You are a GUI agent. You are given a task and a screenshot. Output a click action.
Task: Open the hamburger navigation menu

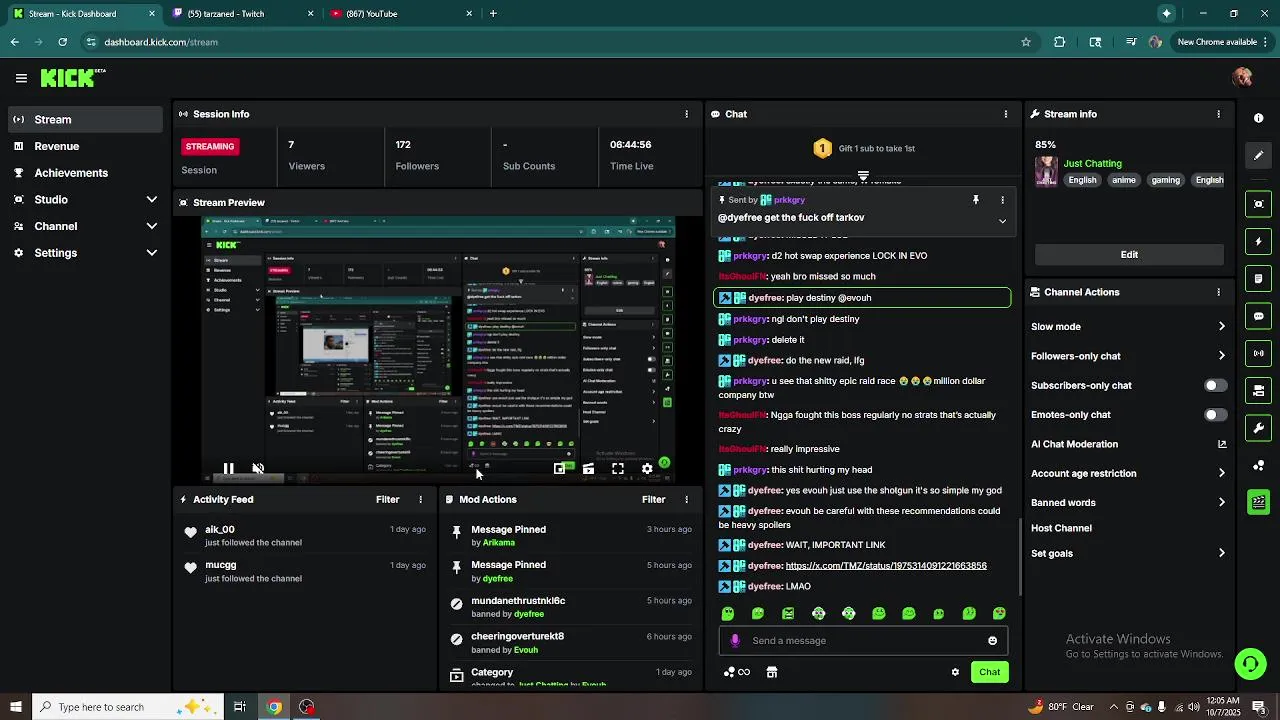point(21,78)
